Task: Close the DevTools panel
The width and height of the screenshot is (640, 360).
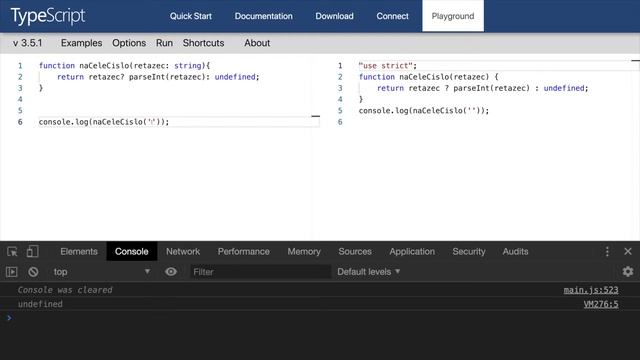Action: tap(628, 251)
